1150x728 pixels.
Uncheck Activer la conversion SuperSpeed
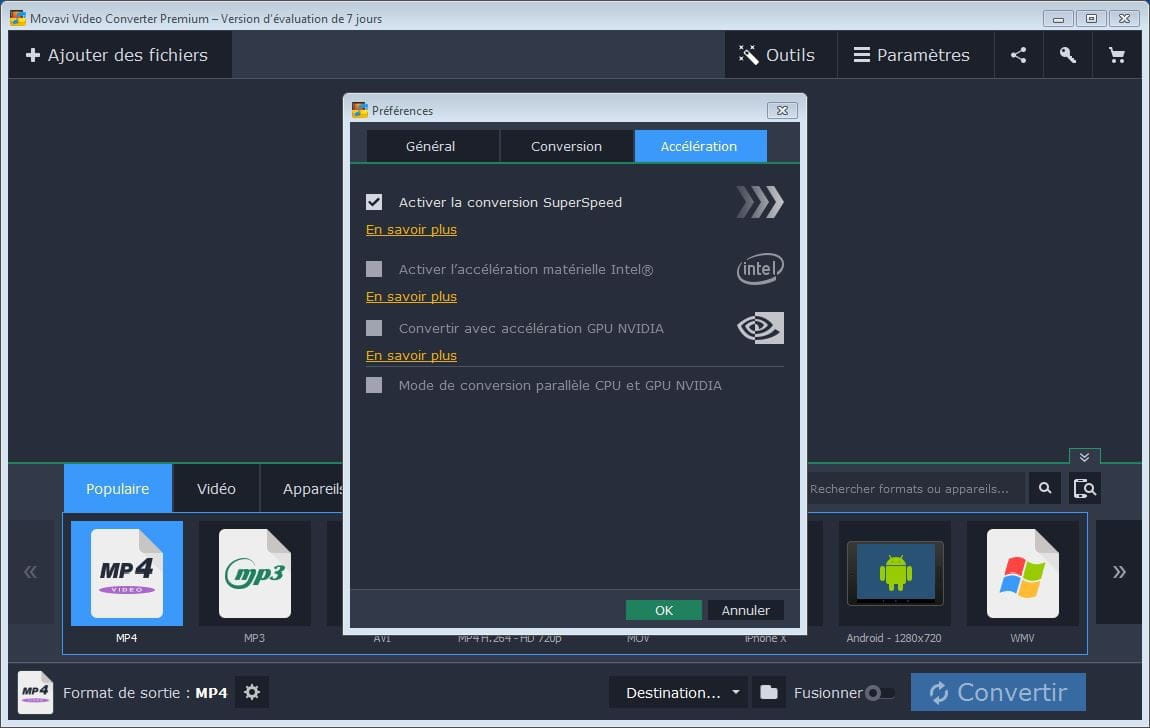tap(374, 202)
